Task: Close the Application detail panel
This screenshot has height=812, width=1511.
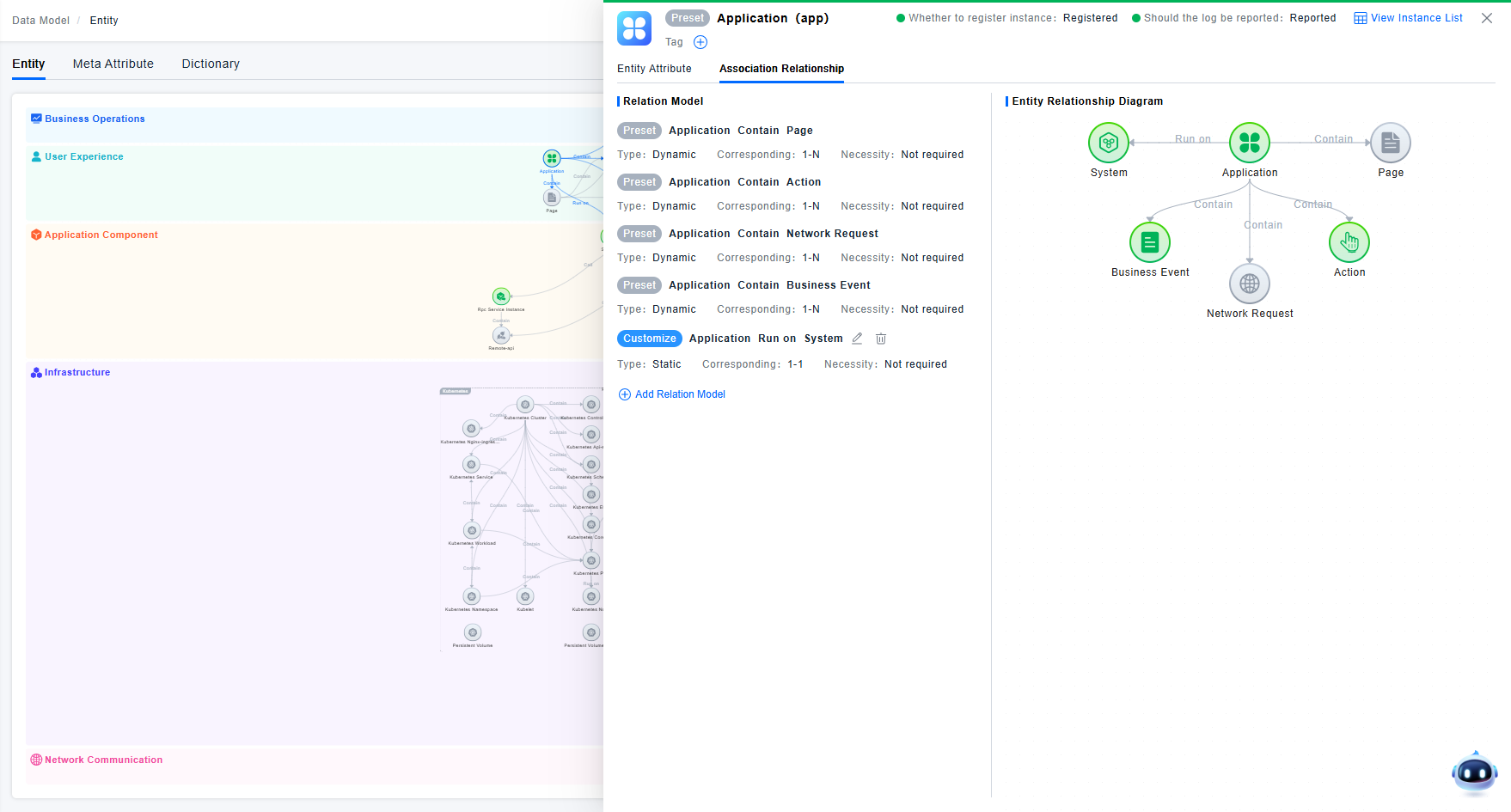Action: (x=1486, y=18)
